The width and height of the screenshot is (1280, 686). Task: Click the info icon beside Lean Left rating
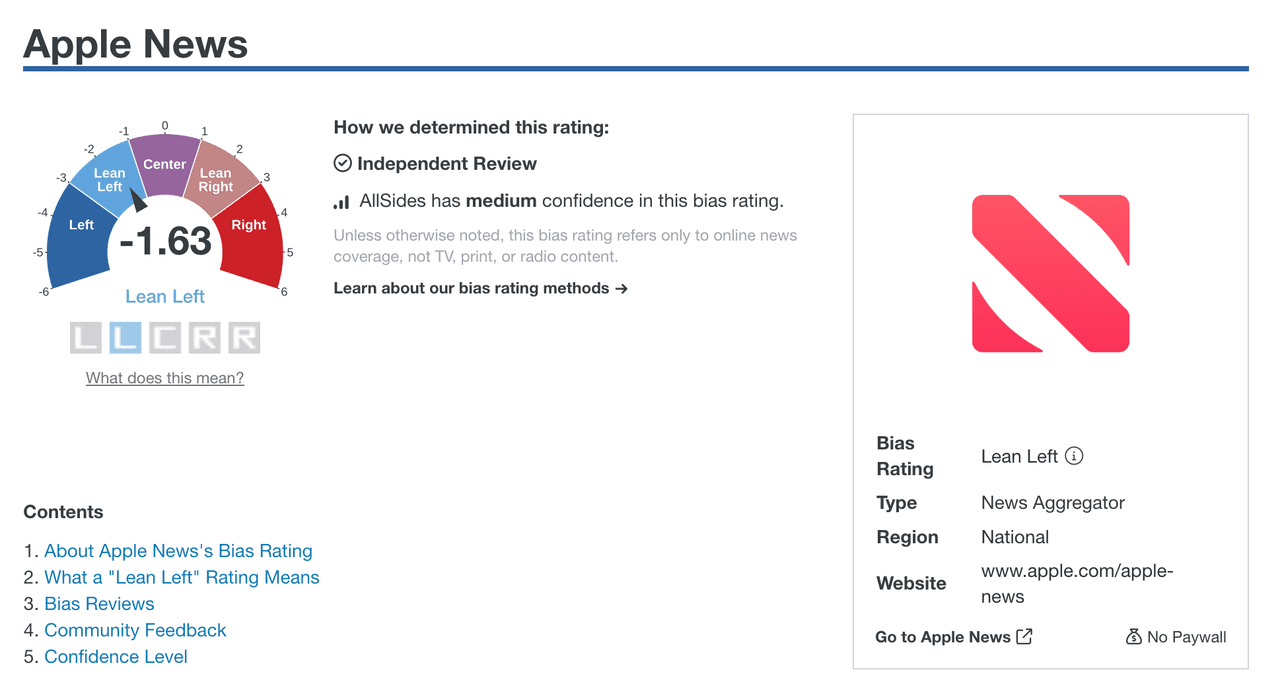(x=1074, y=456)
